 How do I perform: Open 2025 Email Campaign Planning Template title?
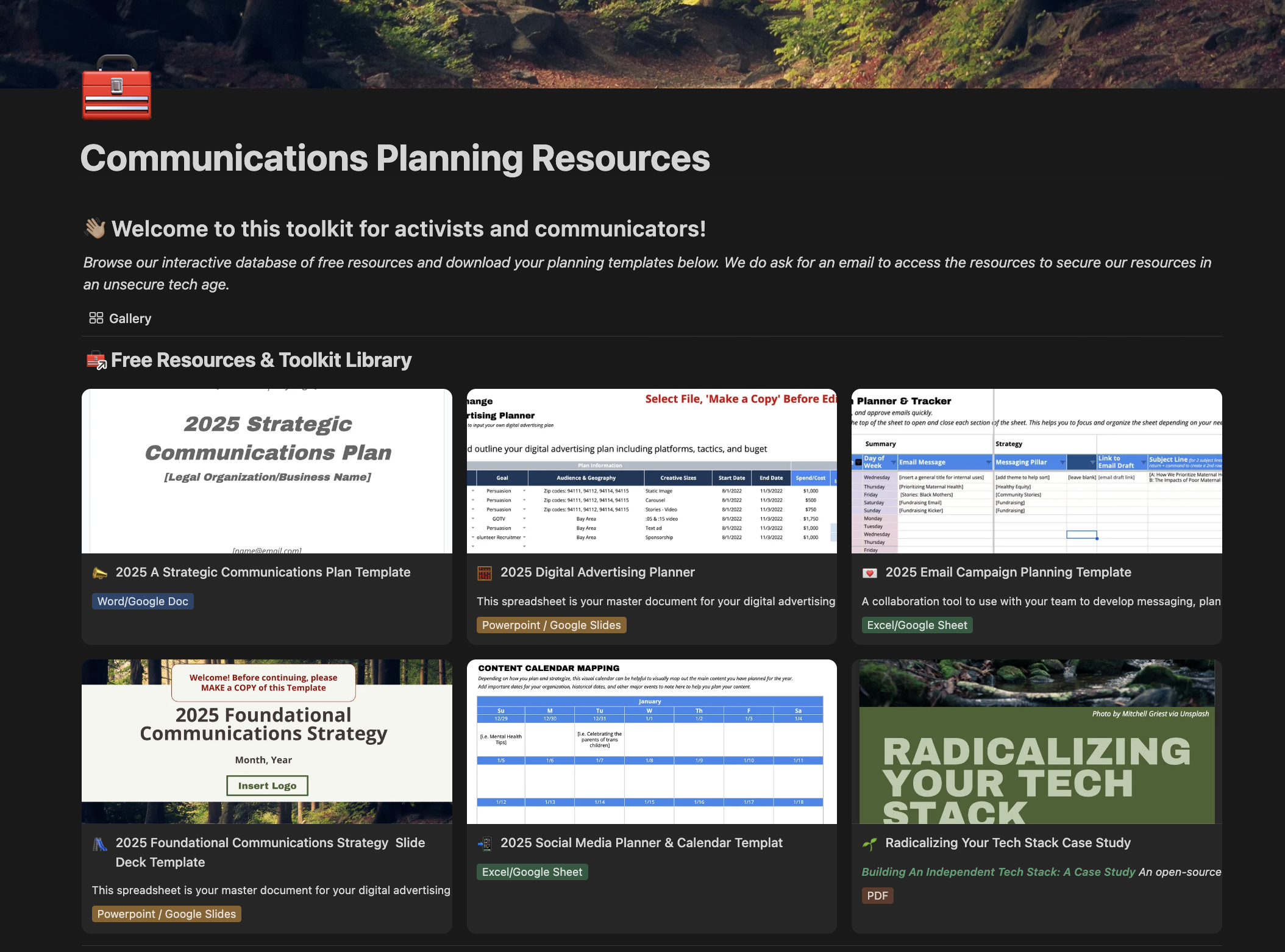[x=1008, y=572]
